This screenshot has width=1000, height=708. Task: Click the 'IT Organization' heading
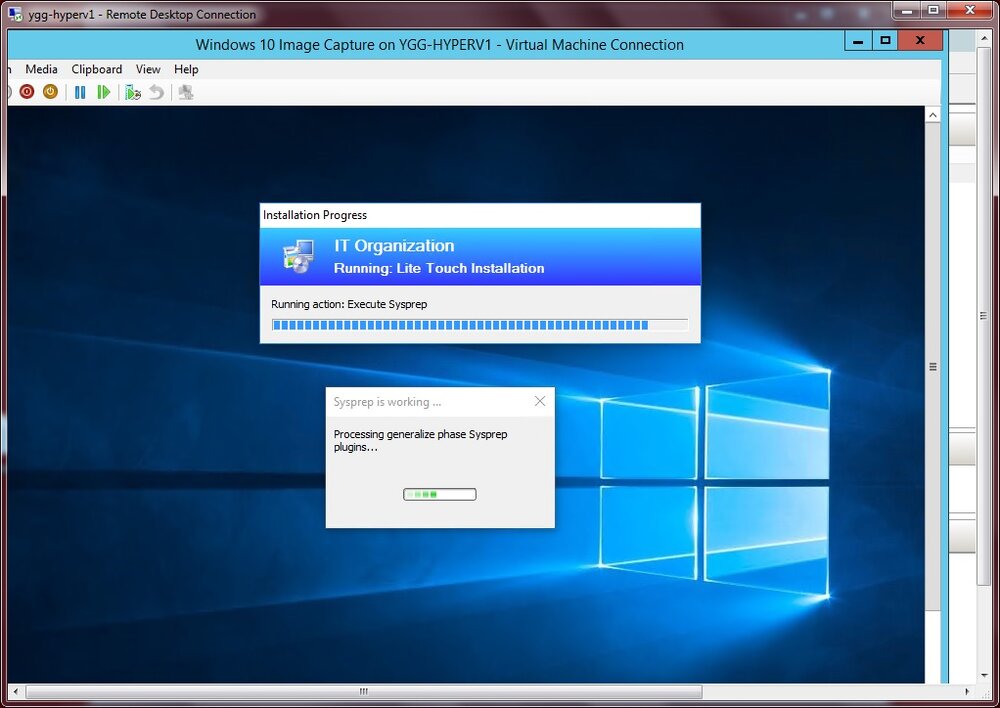coord(394,246)
